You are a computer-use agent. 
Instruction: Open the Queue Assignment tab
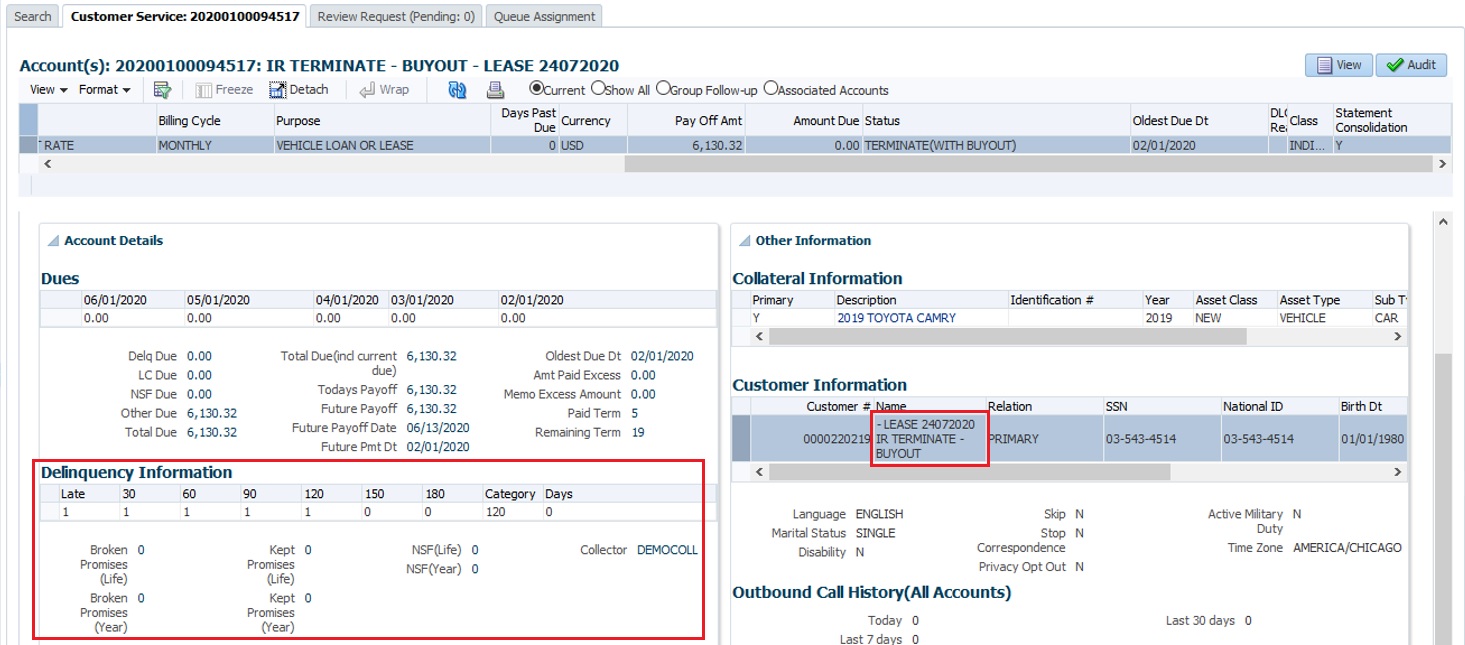(545, 16)
